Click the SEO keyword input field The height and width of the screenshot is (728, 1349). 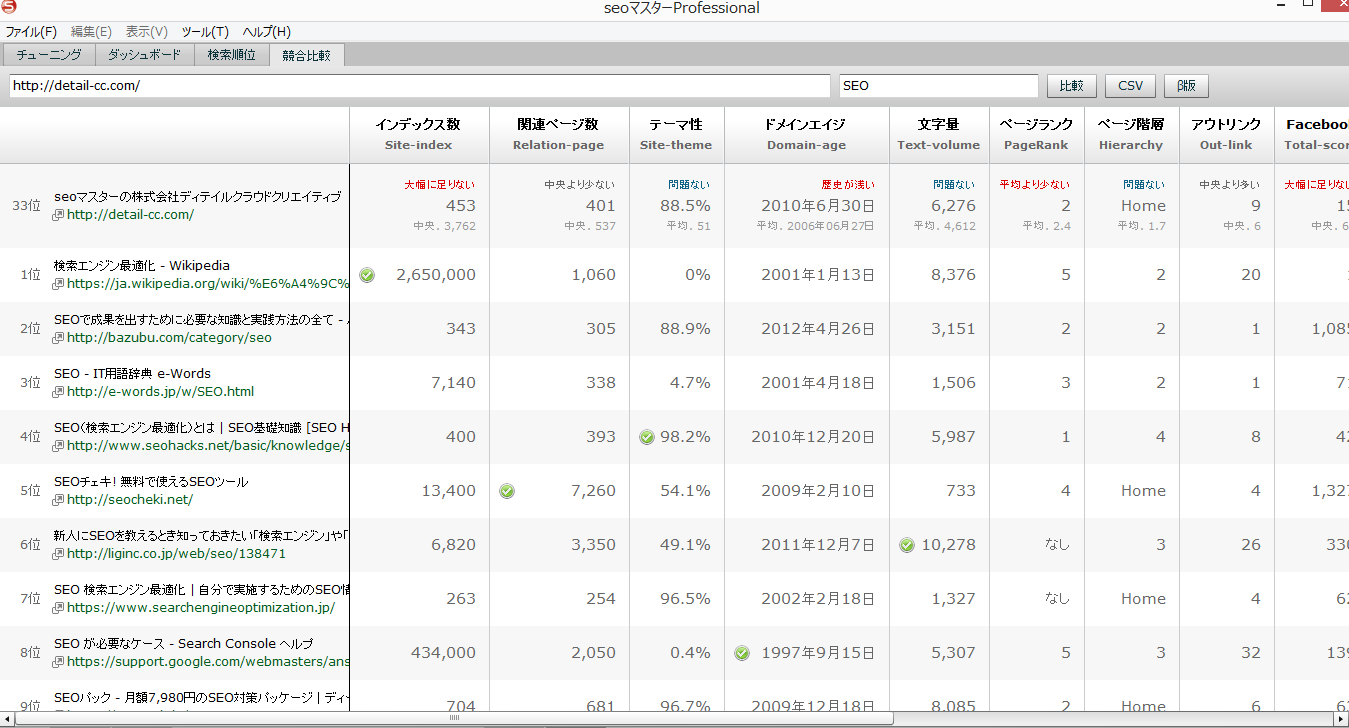click(x=938, y=86)
